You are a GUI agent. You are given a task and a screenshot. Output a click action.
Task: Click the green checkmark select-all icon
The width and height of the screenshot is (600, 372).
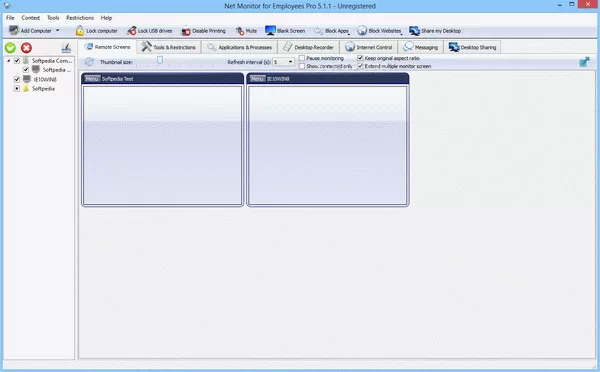(x=10, y=48)
